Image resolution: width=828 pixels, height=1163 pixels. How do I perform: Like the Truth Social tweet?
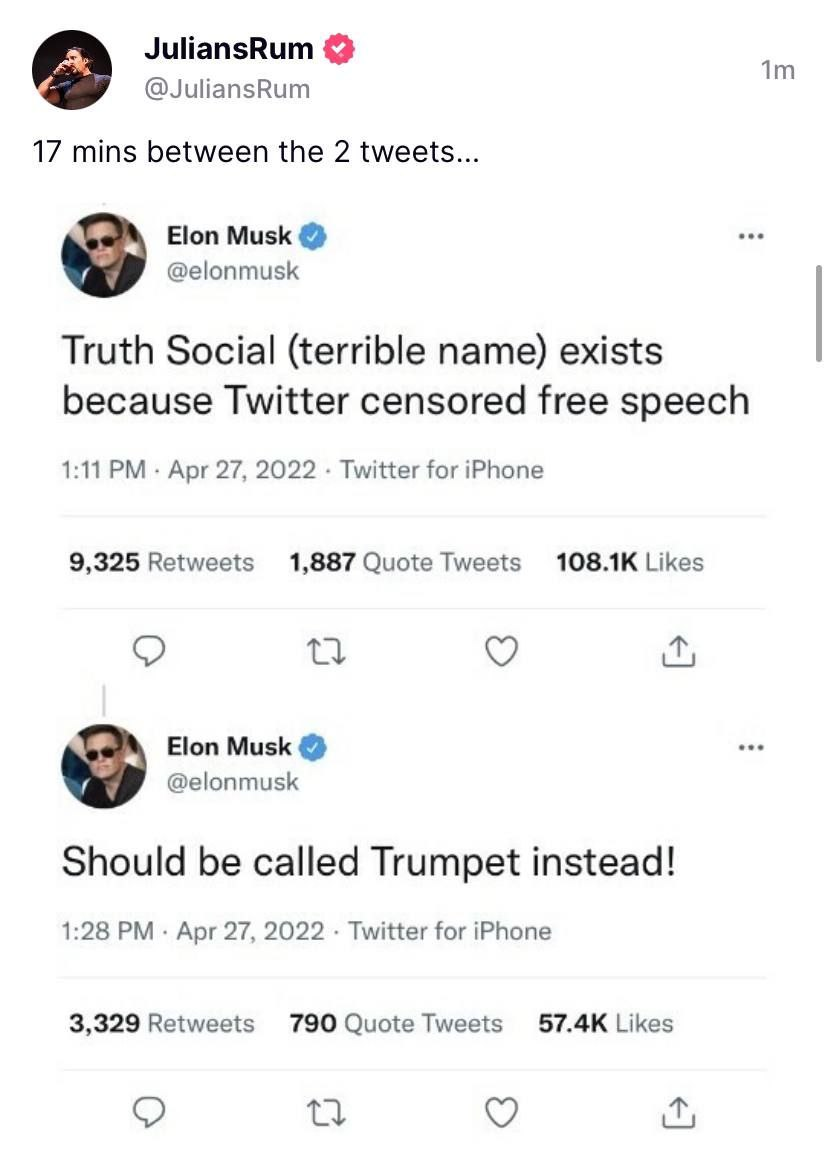501,652
